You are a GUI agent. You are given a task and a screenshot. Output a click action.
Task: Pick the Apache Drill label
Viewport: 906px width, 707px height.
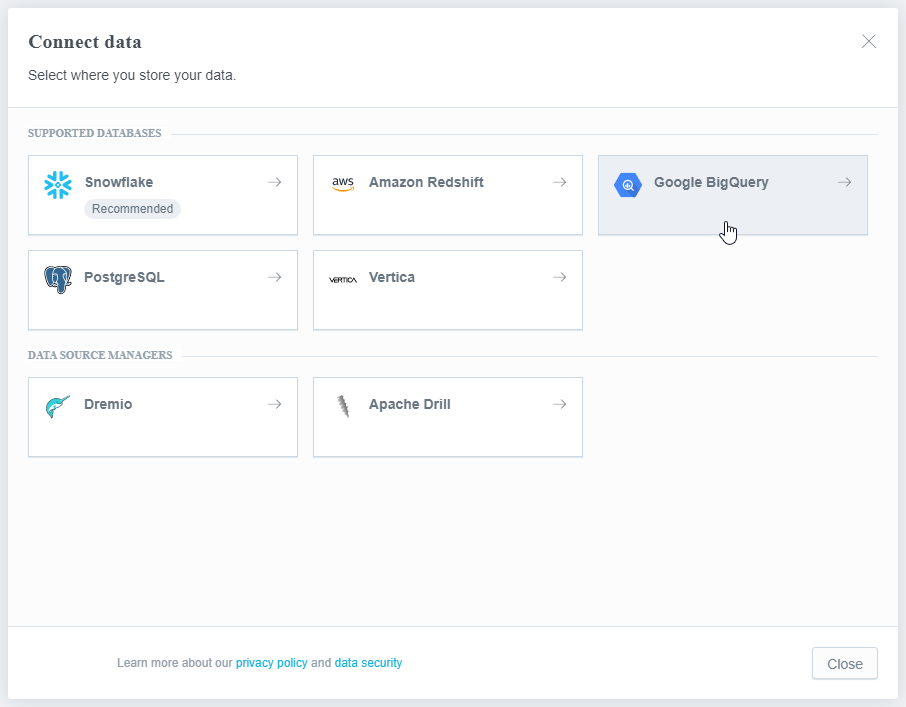coord(410,404)
